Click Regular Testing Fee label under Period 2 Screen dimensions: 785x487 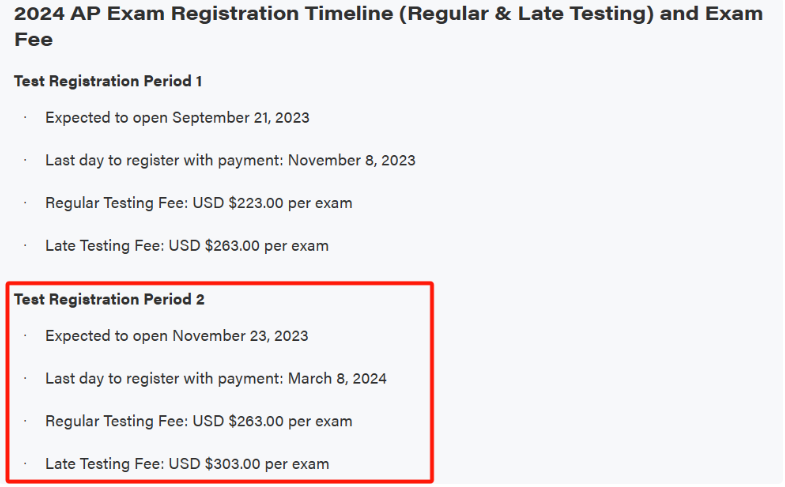[x=117, y=421]
